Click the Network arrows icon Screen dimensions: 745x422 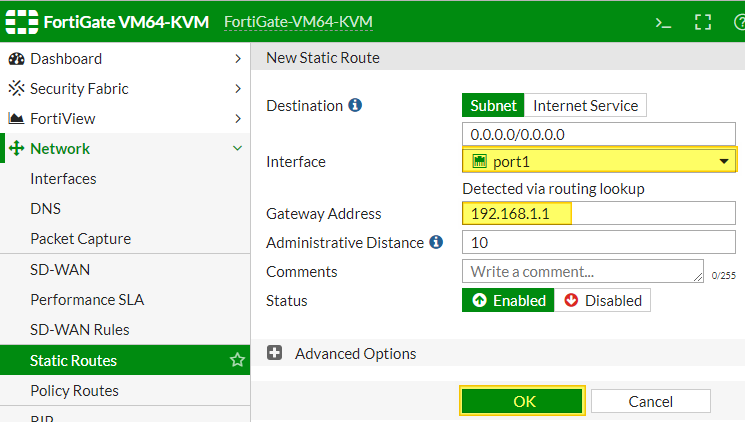pos(16,148)
